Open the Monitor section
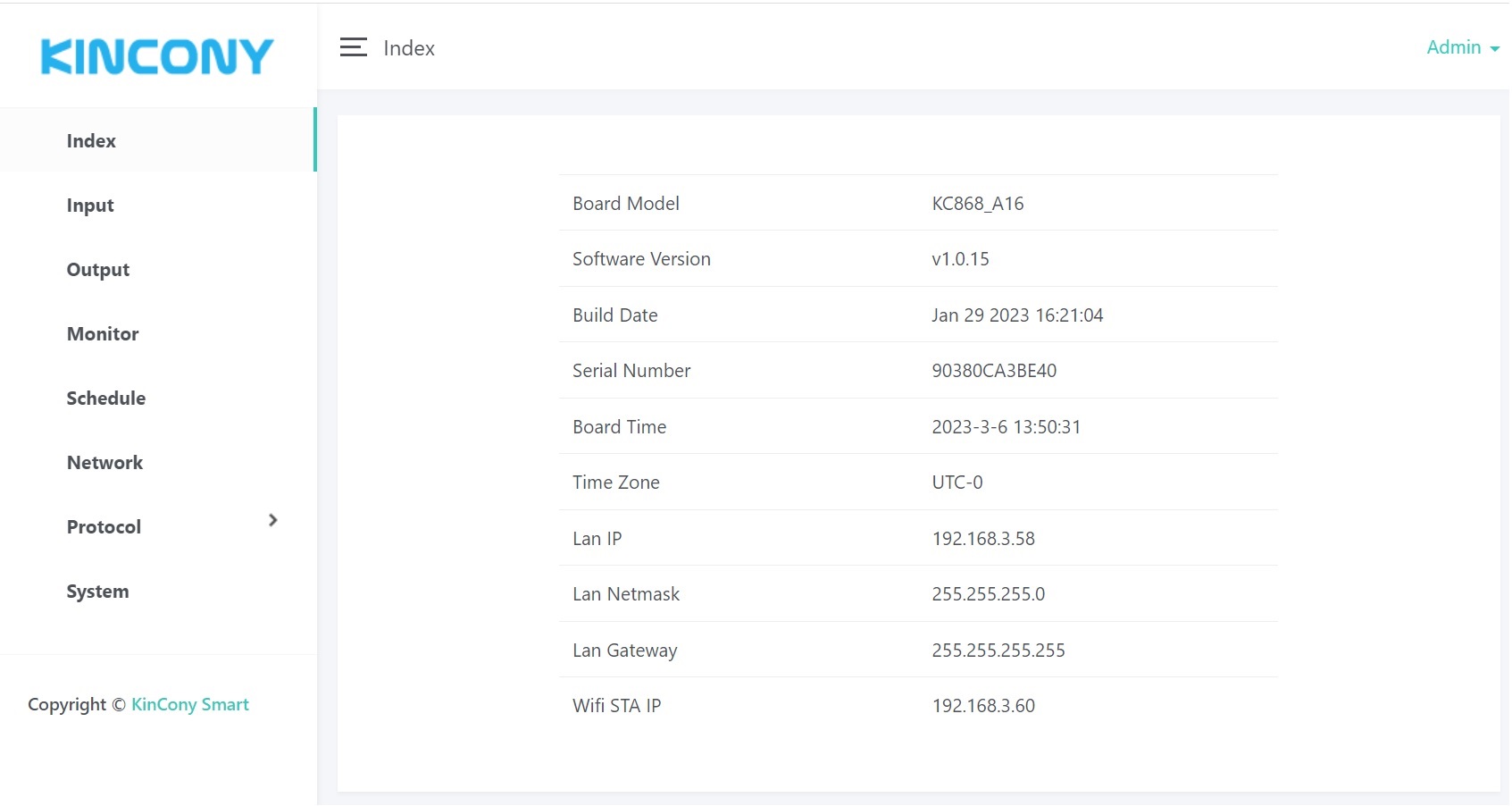The height and width of the screenshot is (806, 1512). (103, 334)
